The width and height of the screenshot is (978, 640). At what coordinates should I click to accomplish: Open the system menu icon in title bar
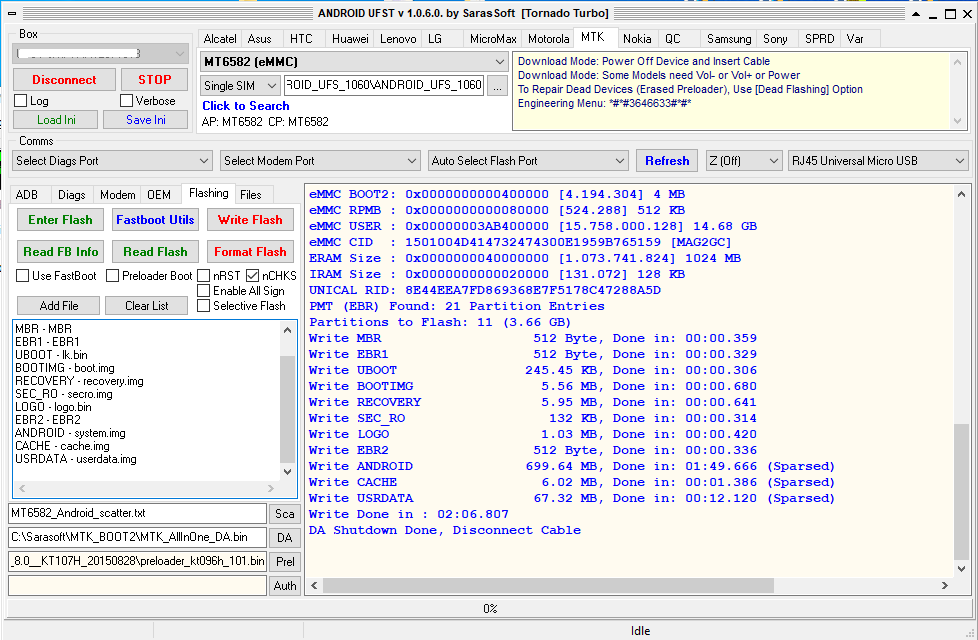tap(12, 13)
